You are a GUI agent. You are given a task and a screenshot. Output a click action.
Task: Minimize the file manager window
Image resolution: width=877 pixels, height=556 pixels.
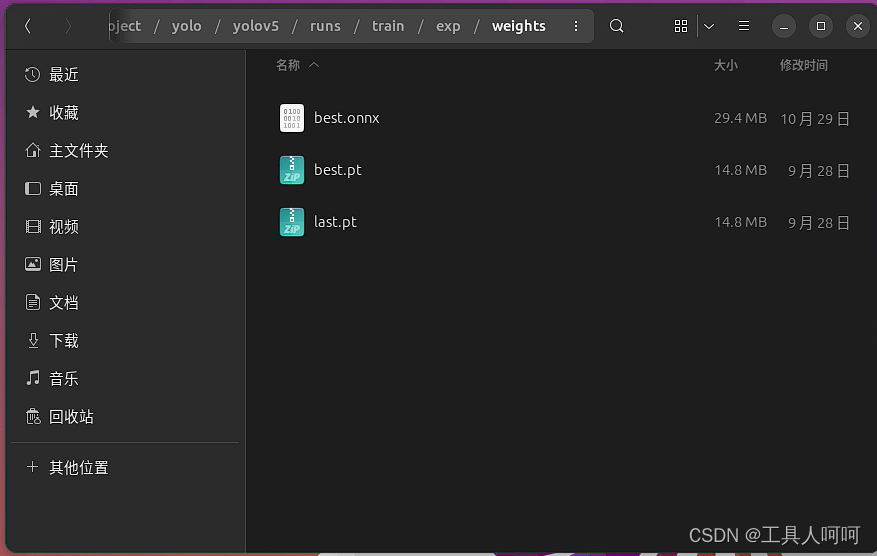point(784,26)
